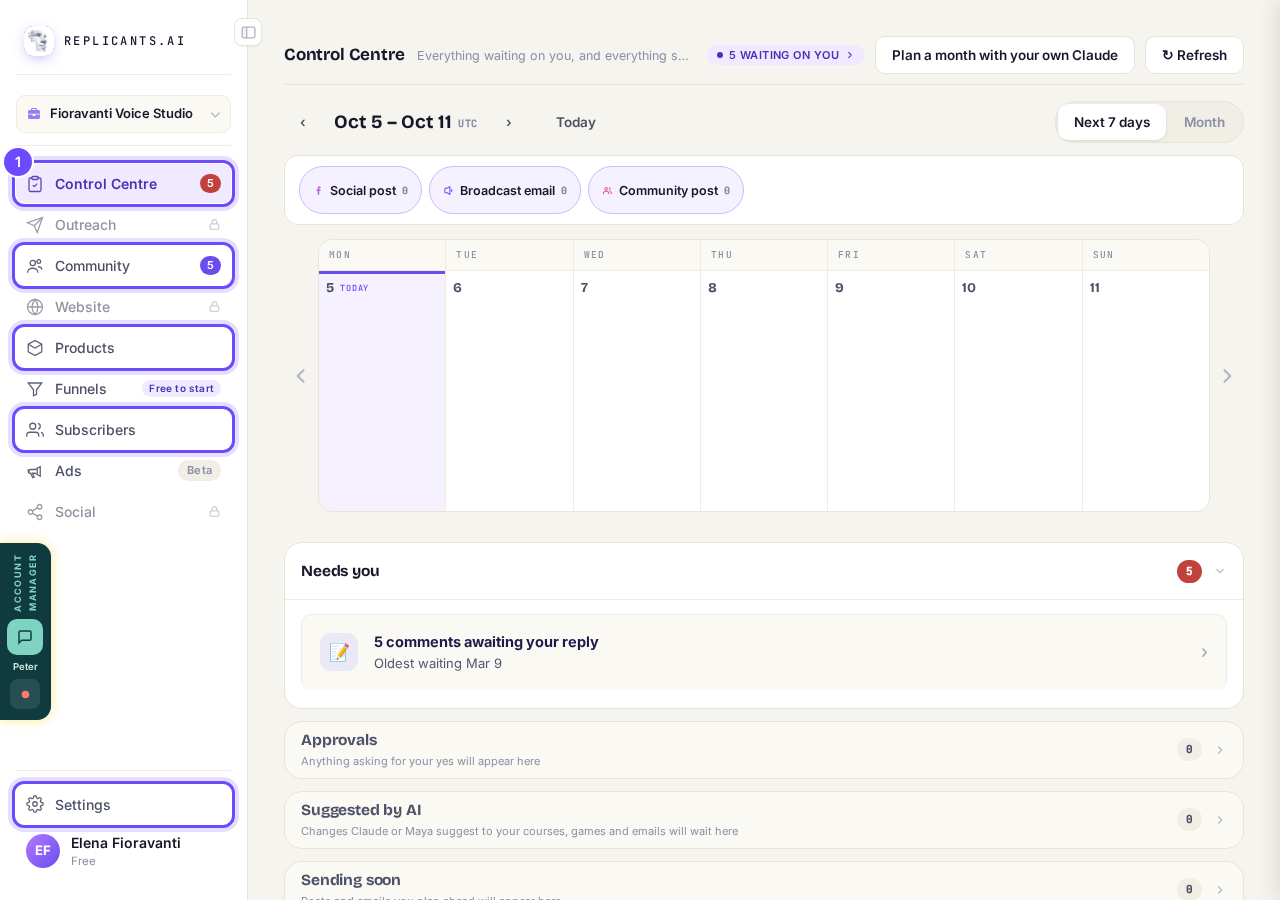
Task: Click the 'Oct 5 – Oct 11' date range
Action: (x=393, y=122)
